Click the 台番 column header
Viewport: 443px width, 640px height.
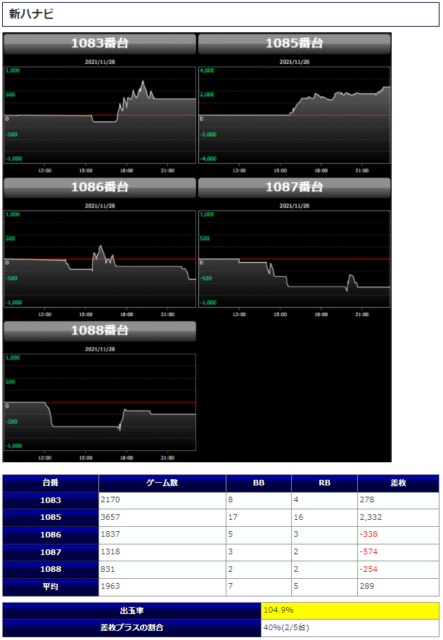click(x=51, y=483)
